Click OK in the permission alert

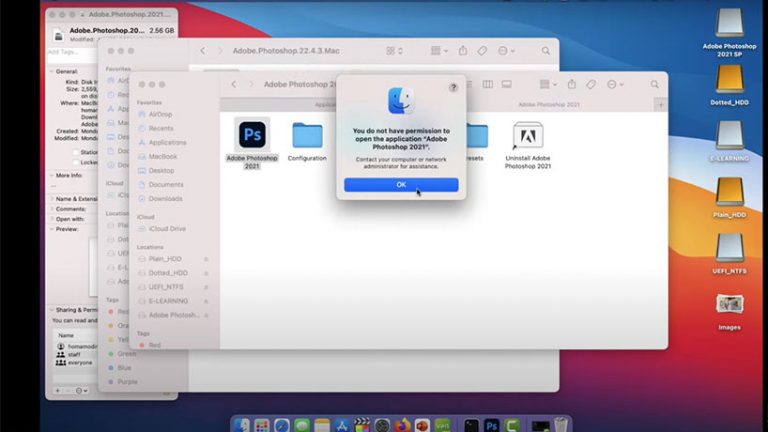(401, 185)
